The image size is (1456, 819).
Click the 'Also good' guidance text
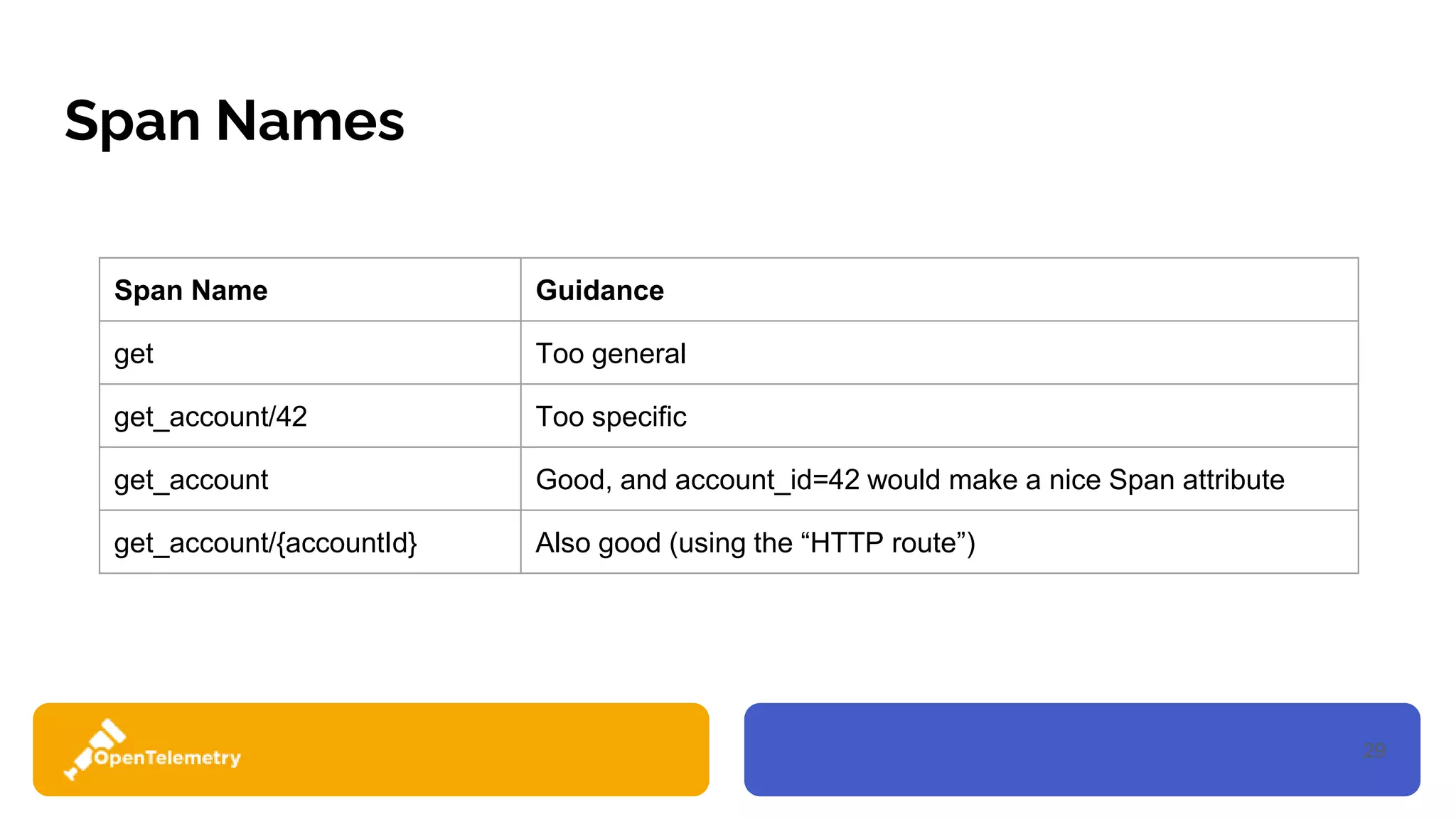[598, 543]
